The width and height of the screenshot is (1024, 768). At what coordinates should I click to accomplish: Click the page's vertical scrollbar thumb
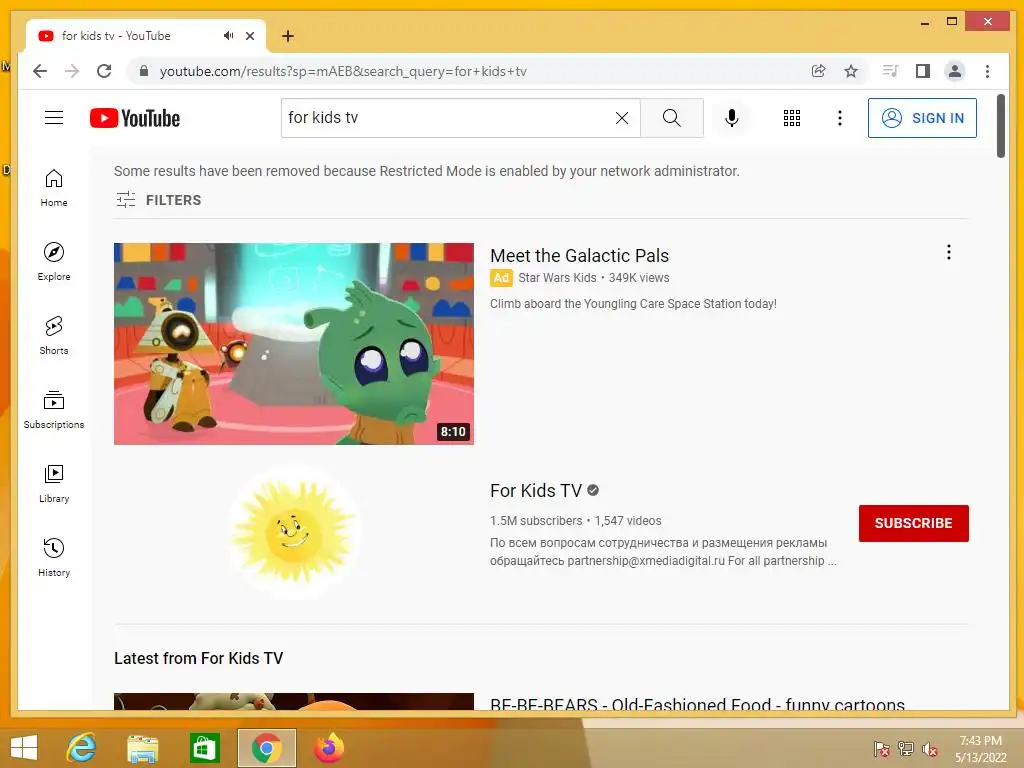pyautogui.click(x=1001, y=126)
